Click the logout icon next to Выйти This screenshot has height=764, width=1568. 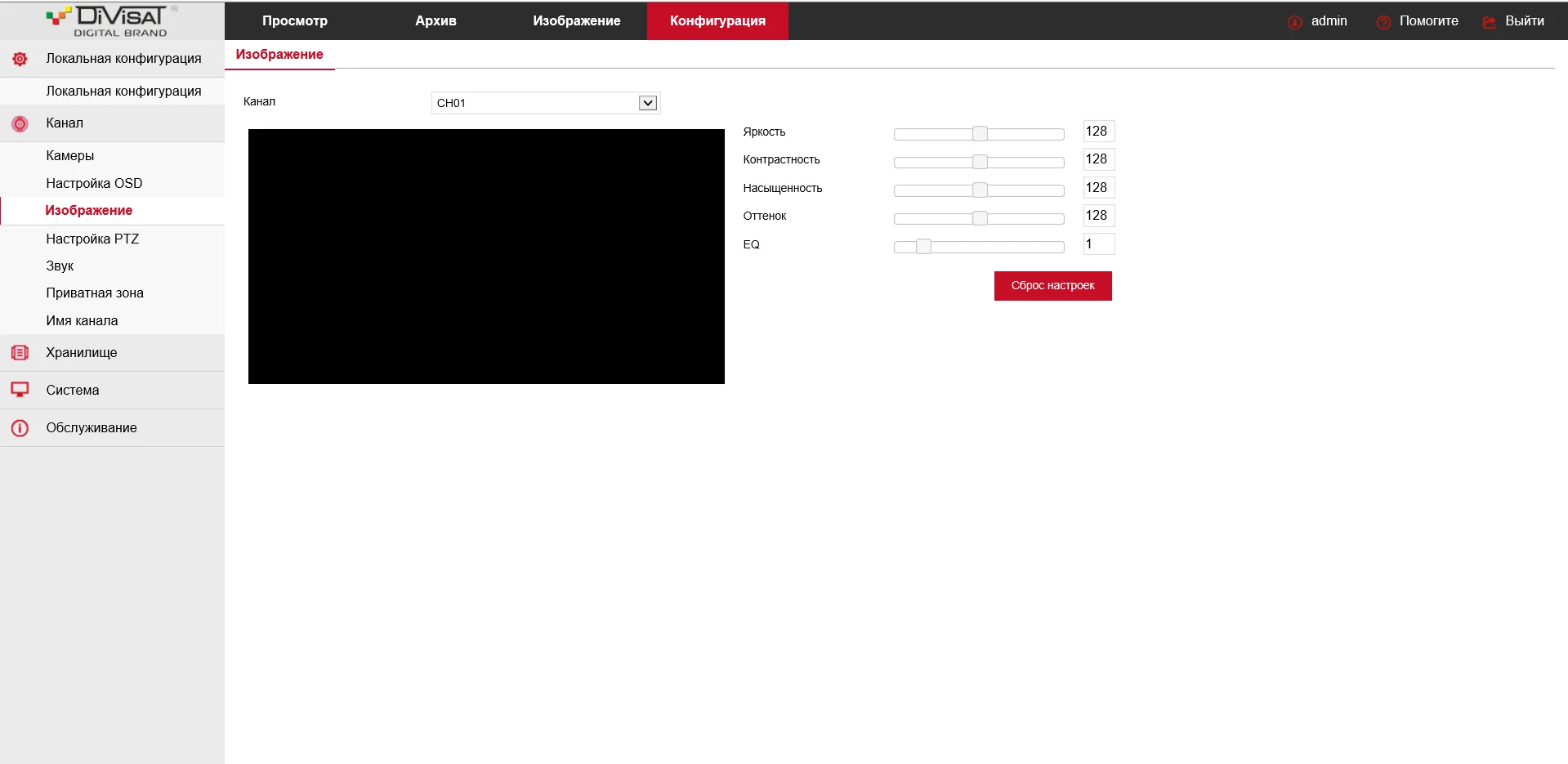1490,22
